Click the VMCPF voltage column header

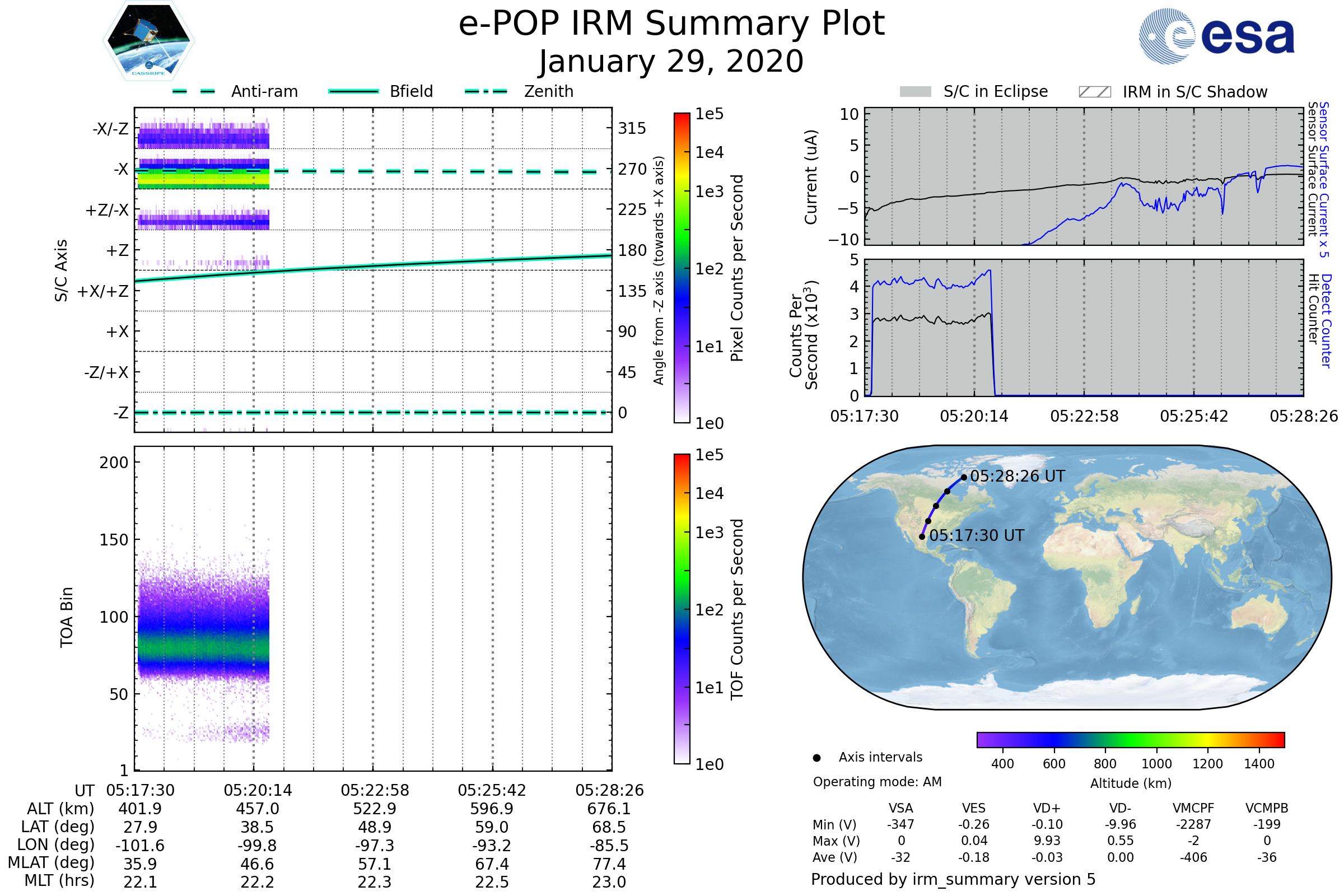coord(1193,808)
